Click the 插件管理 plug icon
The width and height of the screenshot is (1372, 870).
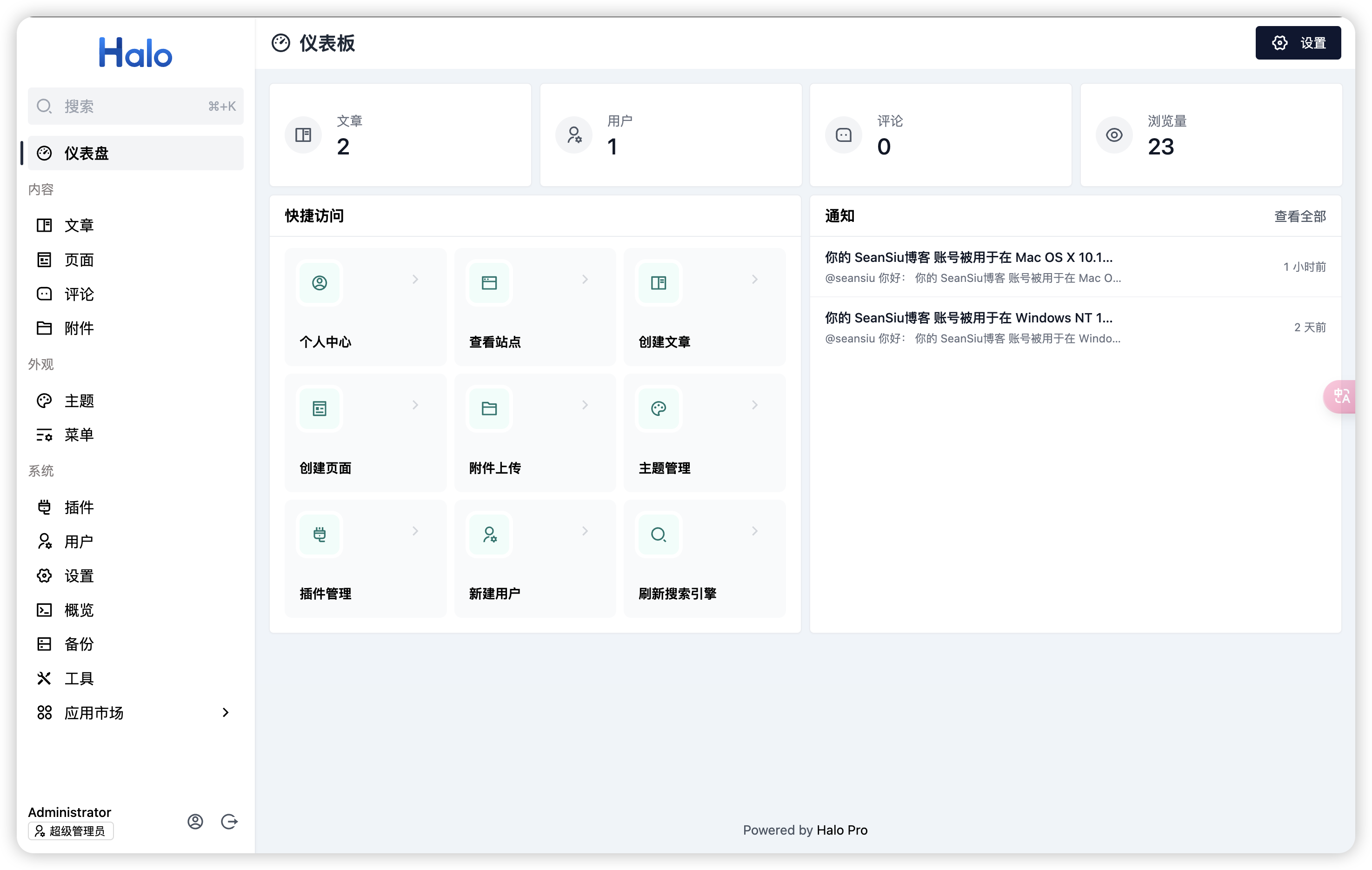[x=320, y=534]
